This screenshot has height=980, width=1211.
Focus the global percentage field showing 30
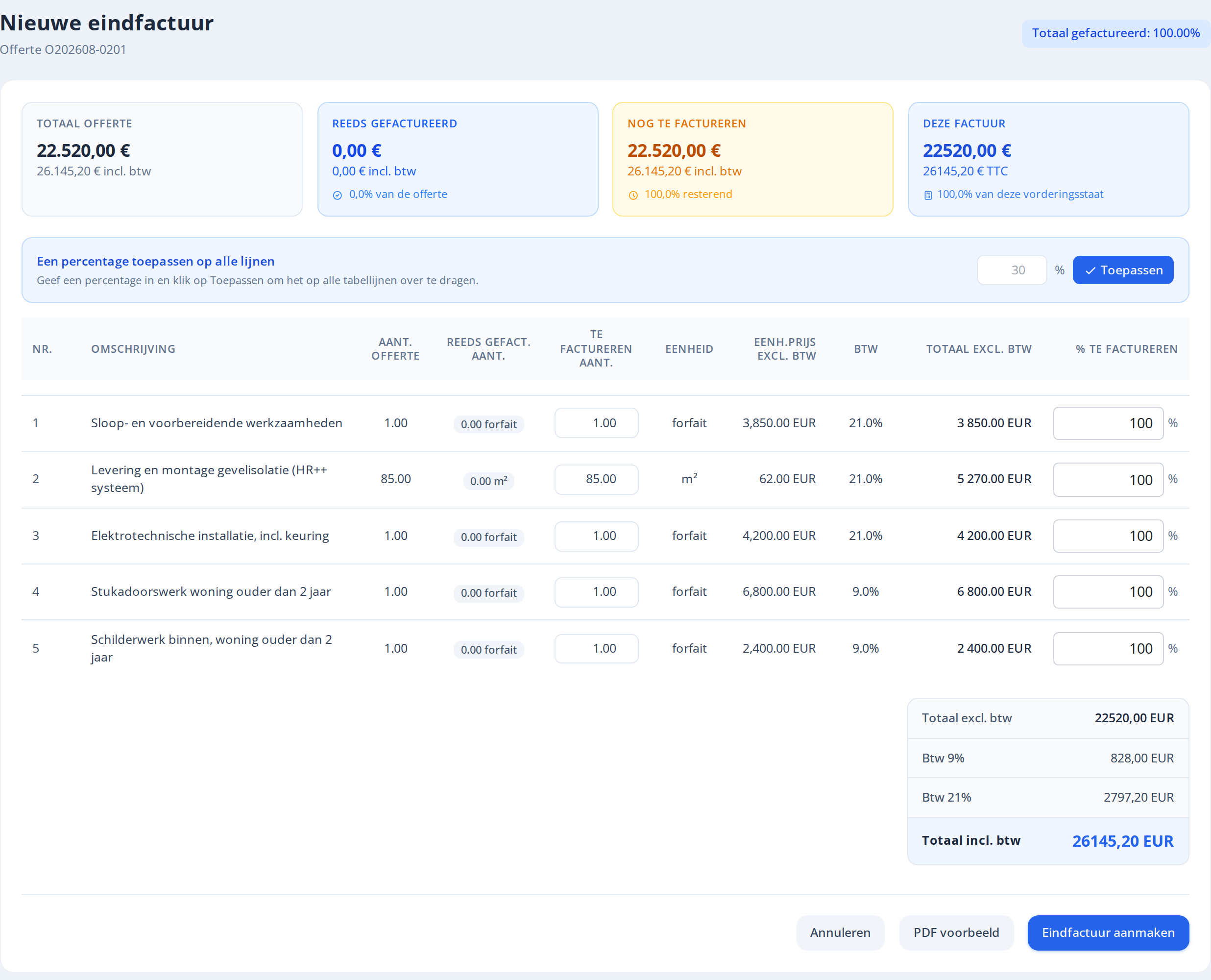(x=1011, y=270)
